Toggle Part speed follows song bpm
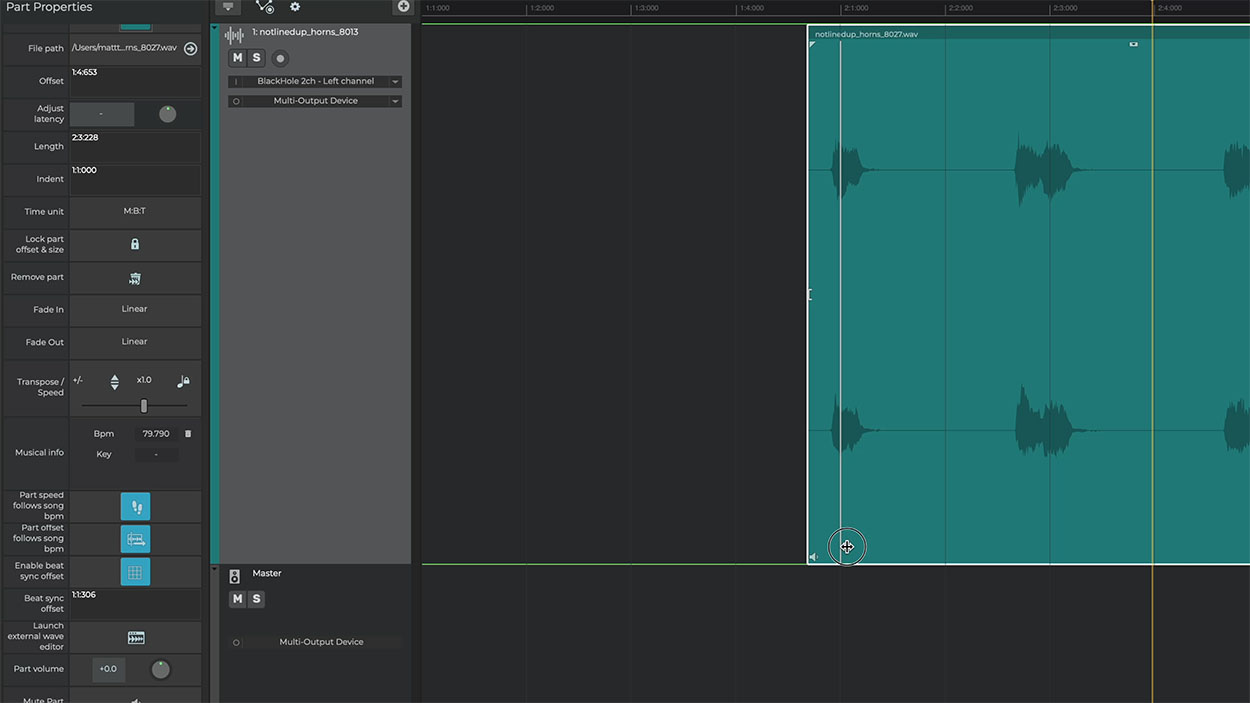The width and height of the screenshot is (1250, 703). tap(135, 506)
